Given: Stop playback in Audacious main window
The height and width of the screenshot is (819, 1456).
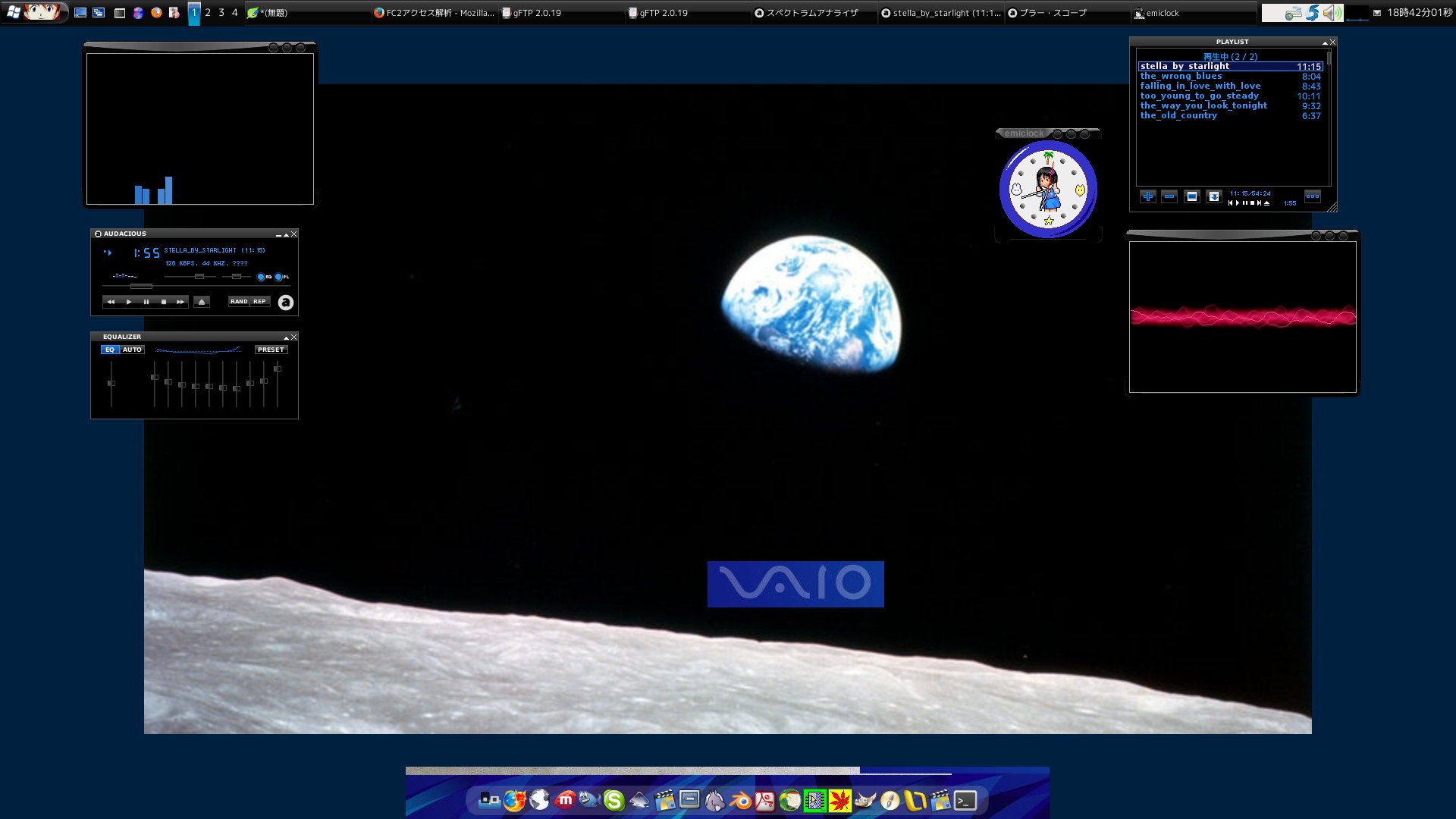Looking at the screenshot, I should [x=164, y=302].
